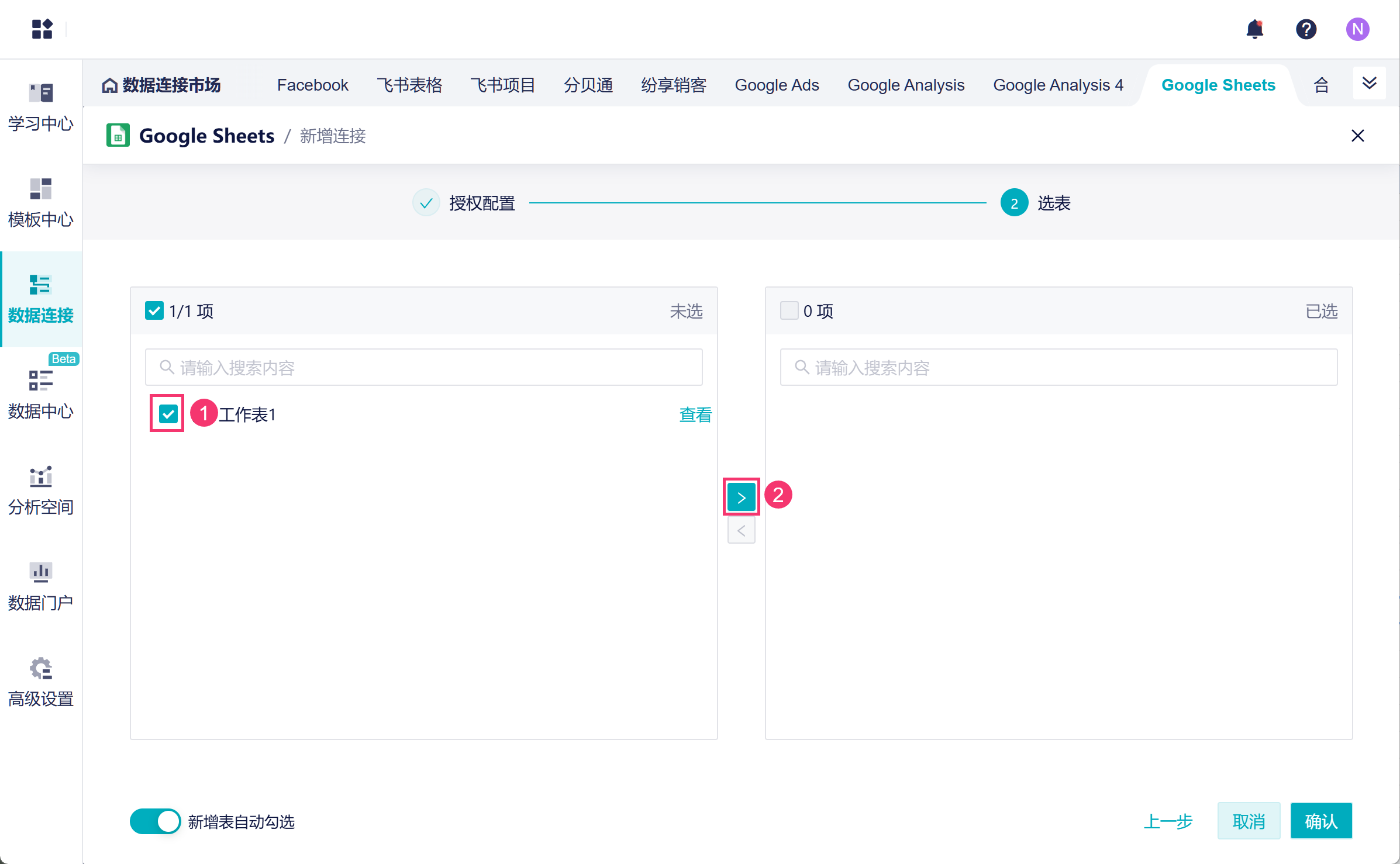Open 高级设置 in the sidebar
The height and width of the screenshot is (864, 1400).
(41, 682)
